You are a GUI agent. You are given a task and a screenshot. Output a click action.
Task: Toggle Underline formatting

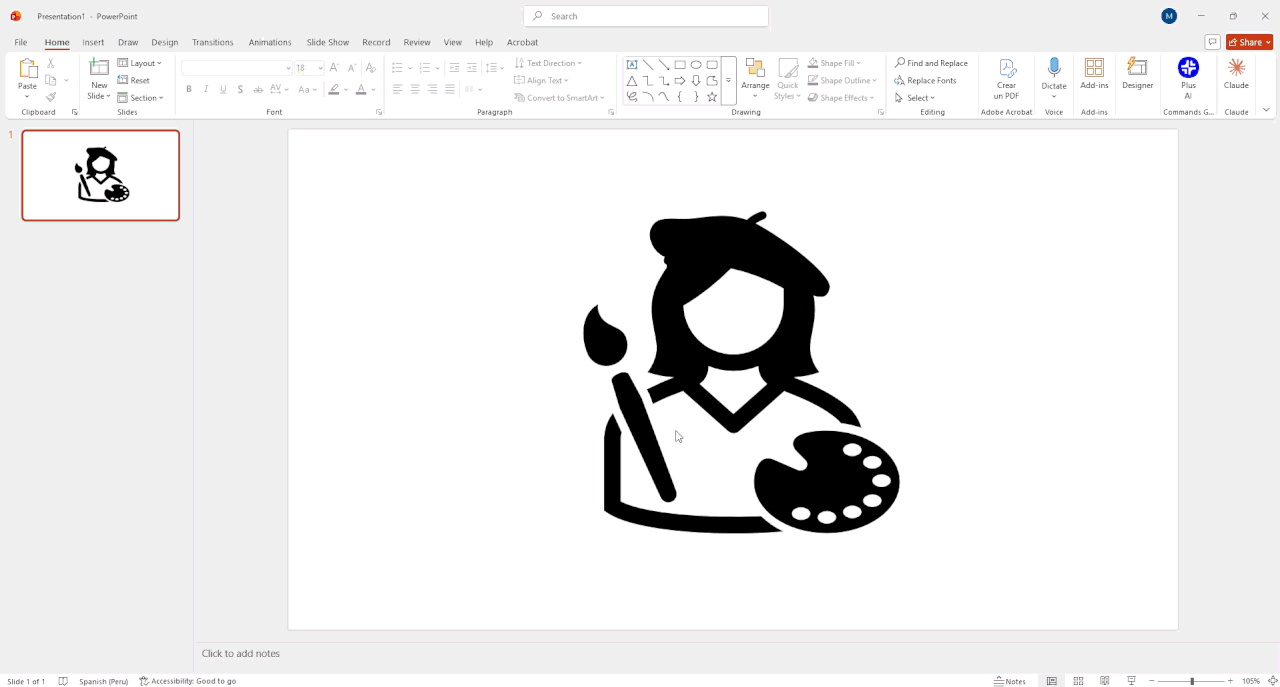pyautogui.click(x=223, y=89)
